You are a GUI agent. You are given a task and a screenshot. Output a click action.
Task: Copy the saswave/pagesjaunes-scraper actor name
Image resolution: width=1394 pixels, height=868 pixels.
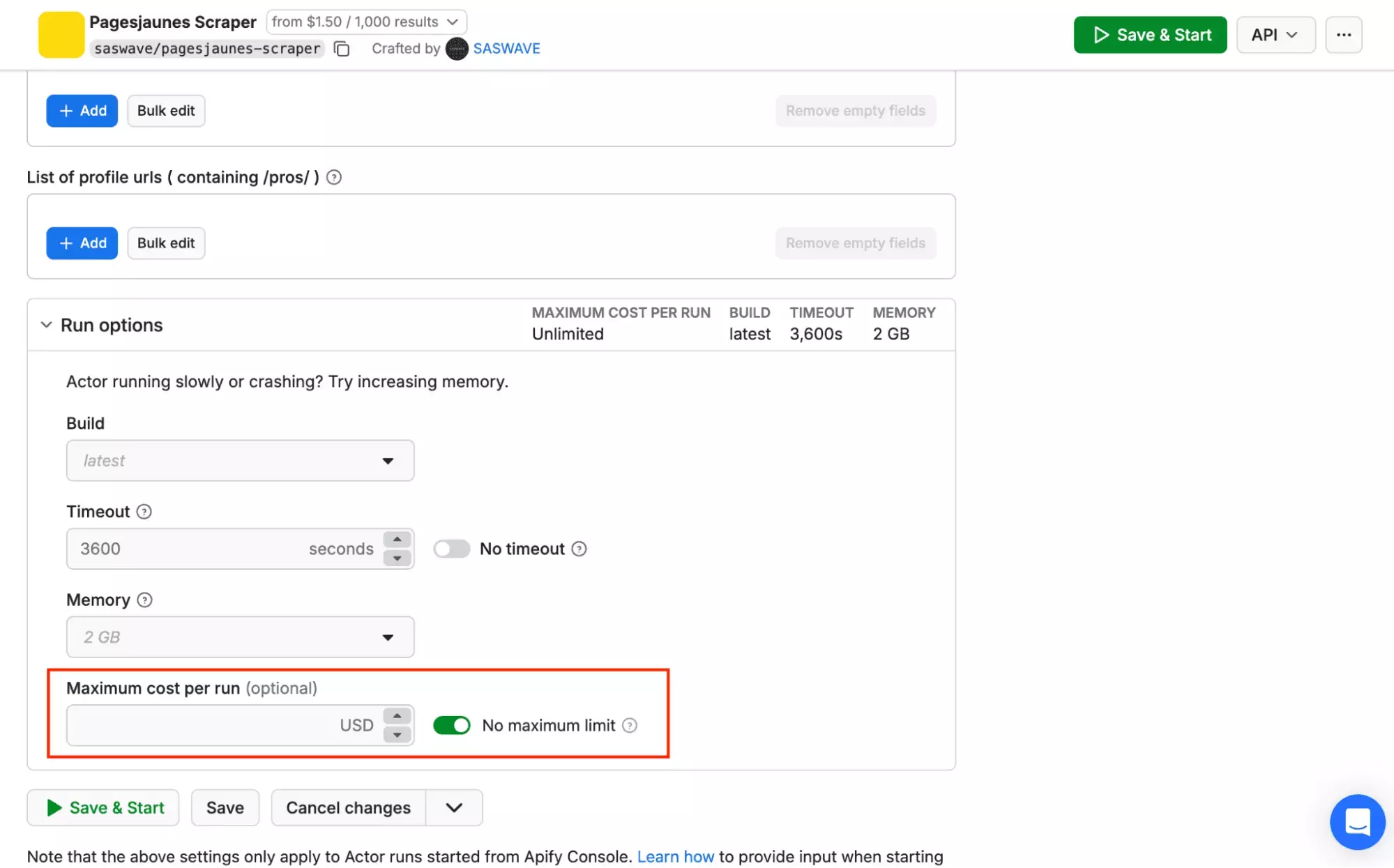(342, 49)
